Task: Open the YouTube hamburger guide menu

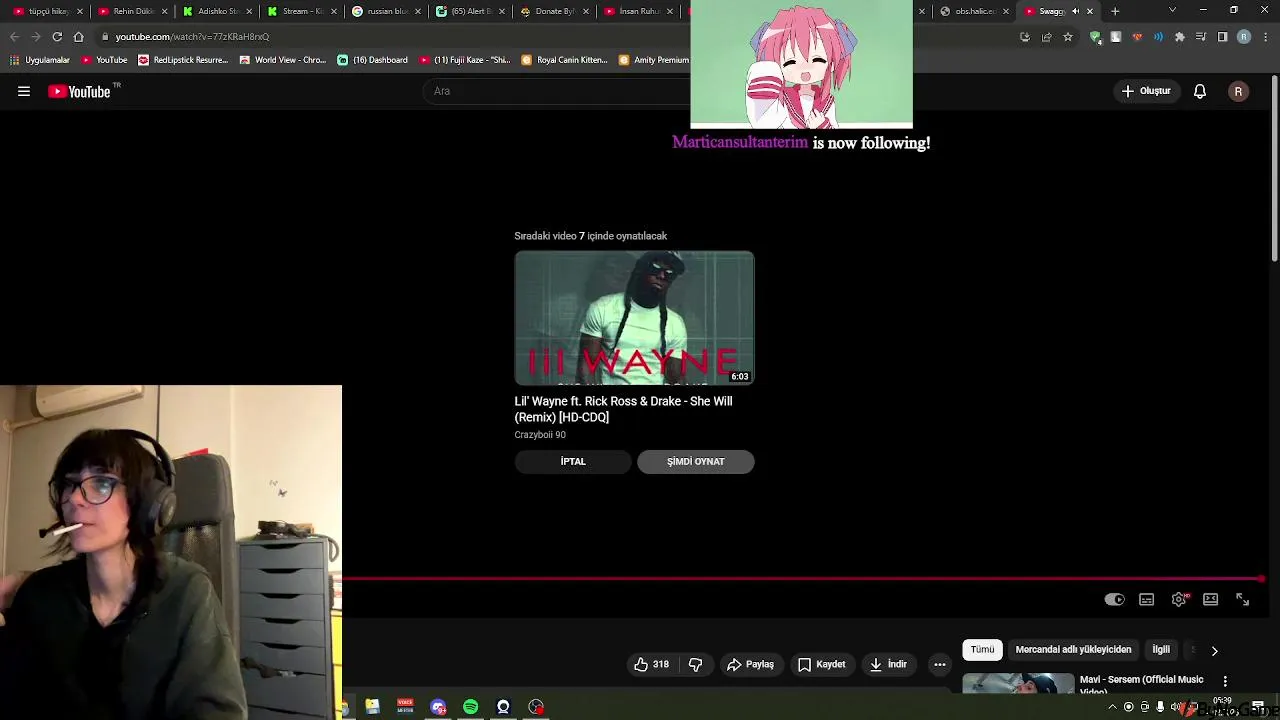Action: pyautogui.click(x=24, y=91)
